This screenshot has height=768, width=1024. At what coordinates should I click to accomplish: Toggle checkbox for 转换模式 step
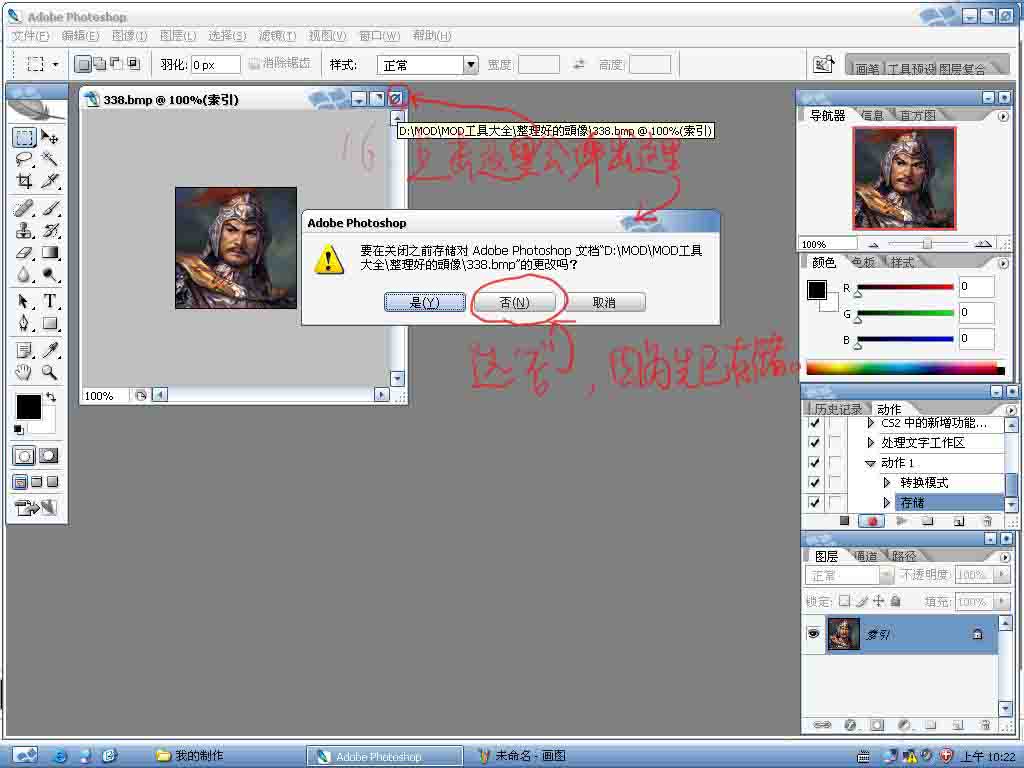coord(814,483)
